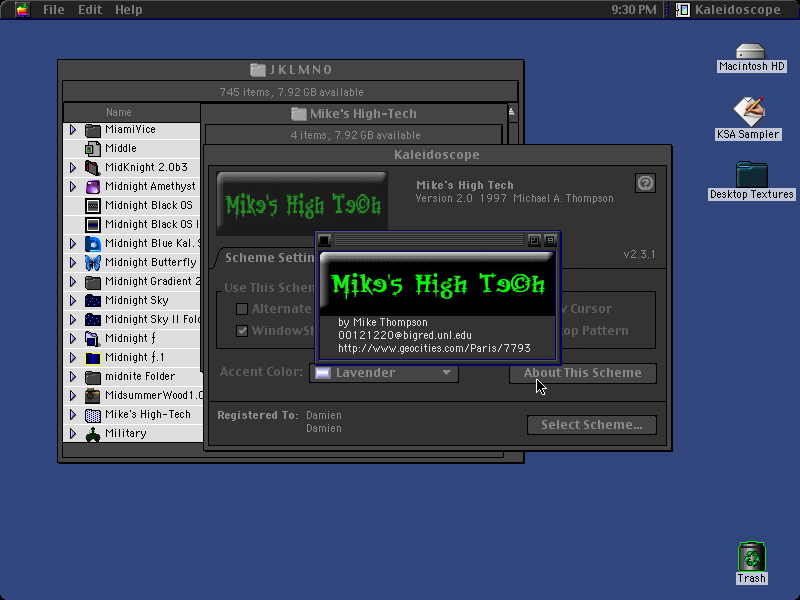Select the Midnight Black OS I scheme icon

(x=92, y=224)
